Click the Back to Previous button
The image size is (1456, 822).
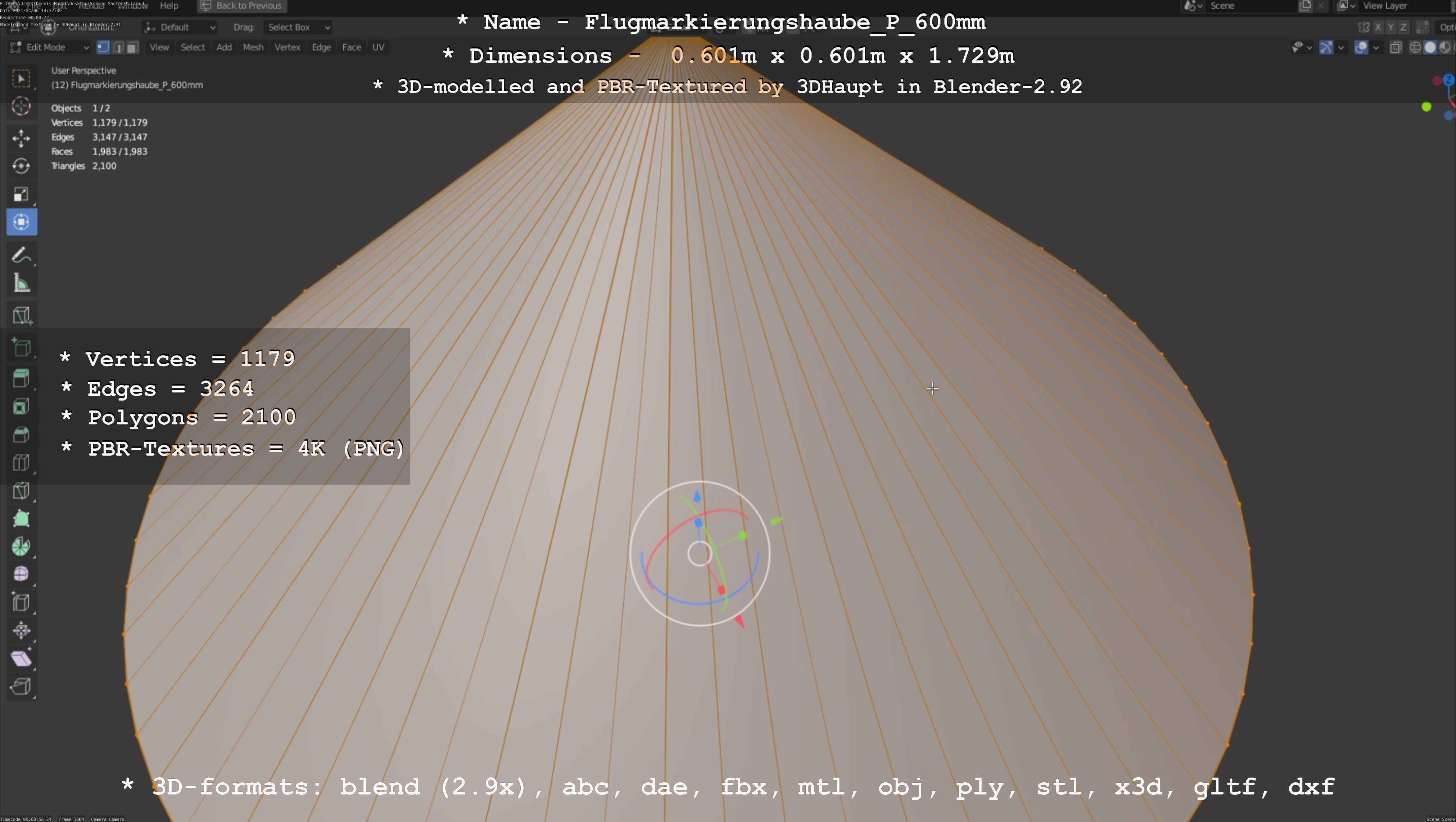[242, 6]
